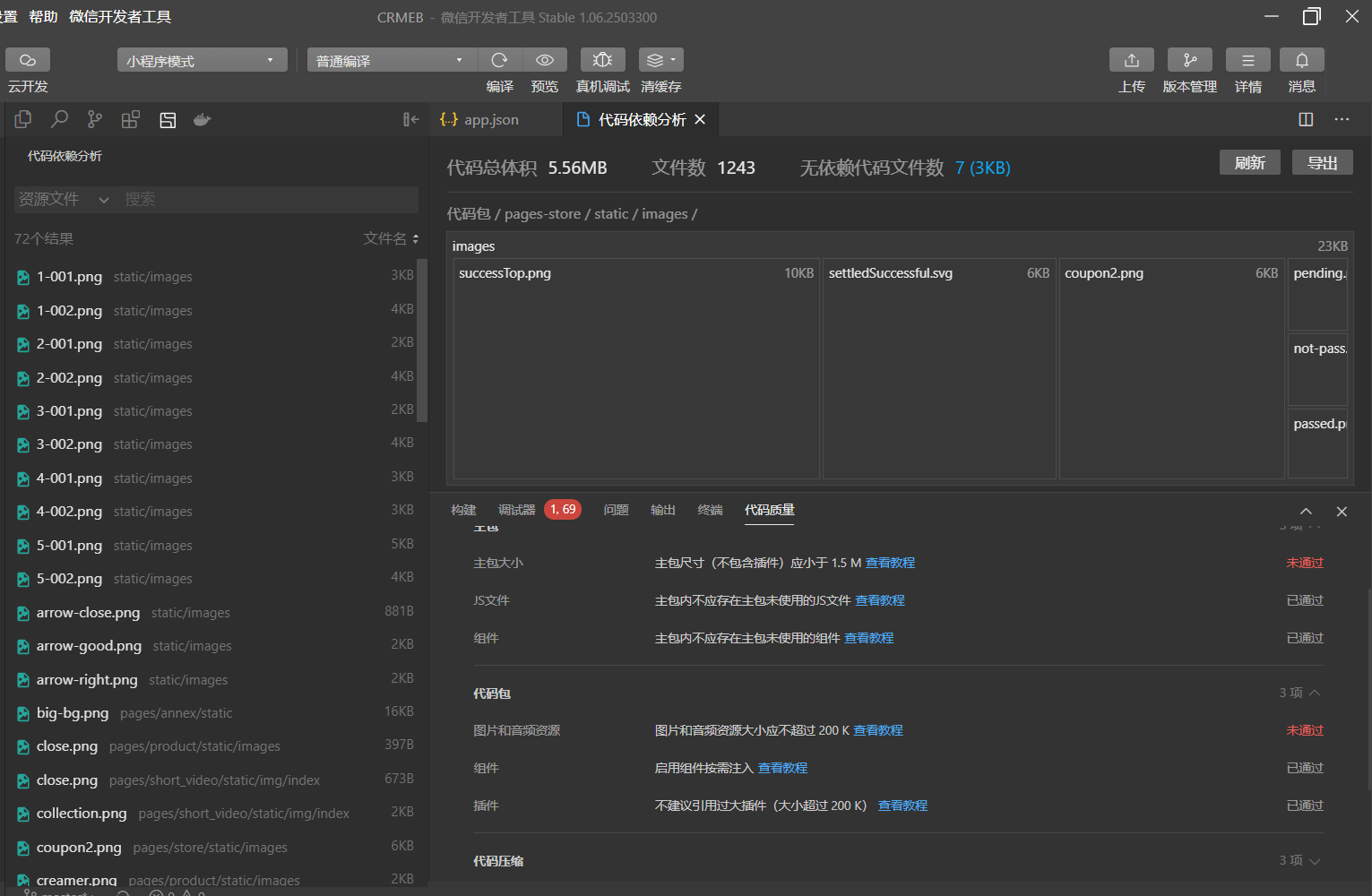This screenshot has height=896, width=1372.
Task: Open the 调试器 panel tab
Action: (x=516, y=510)
